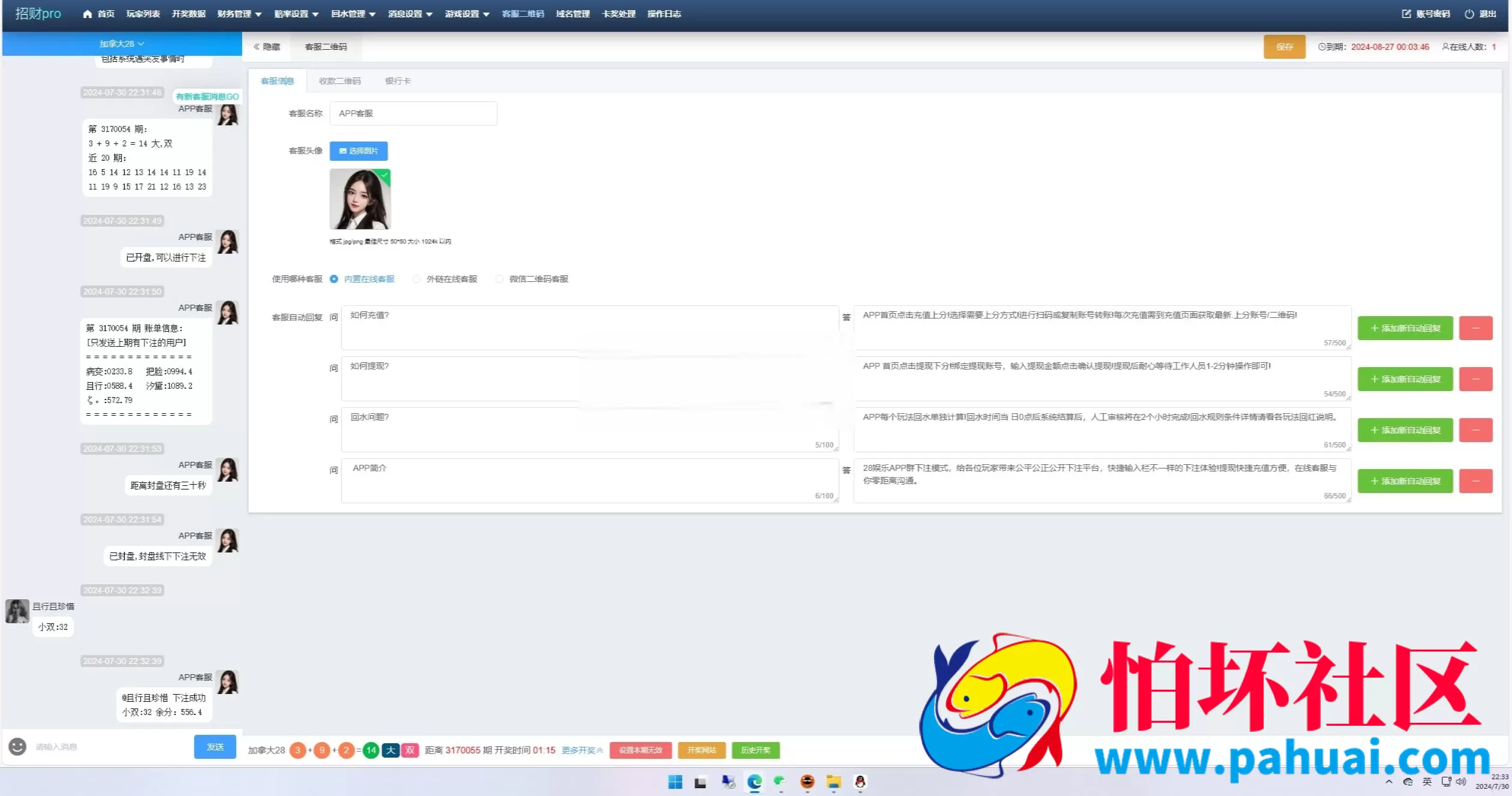Open 开奖数据 in the top navigation

point(189,14)
